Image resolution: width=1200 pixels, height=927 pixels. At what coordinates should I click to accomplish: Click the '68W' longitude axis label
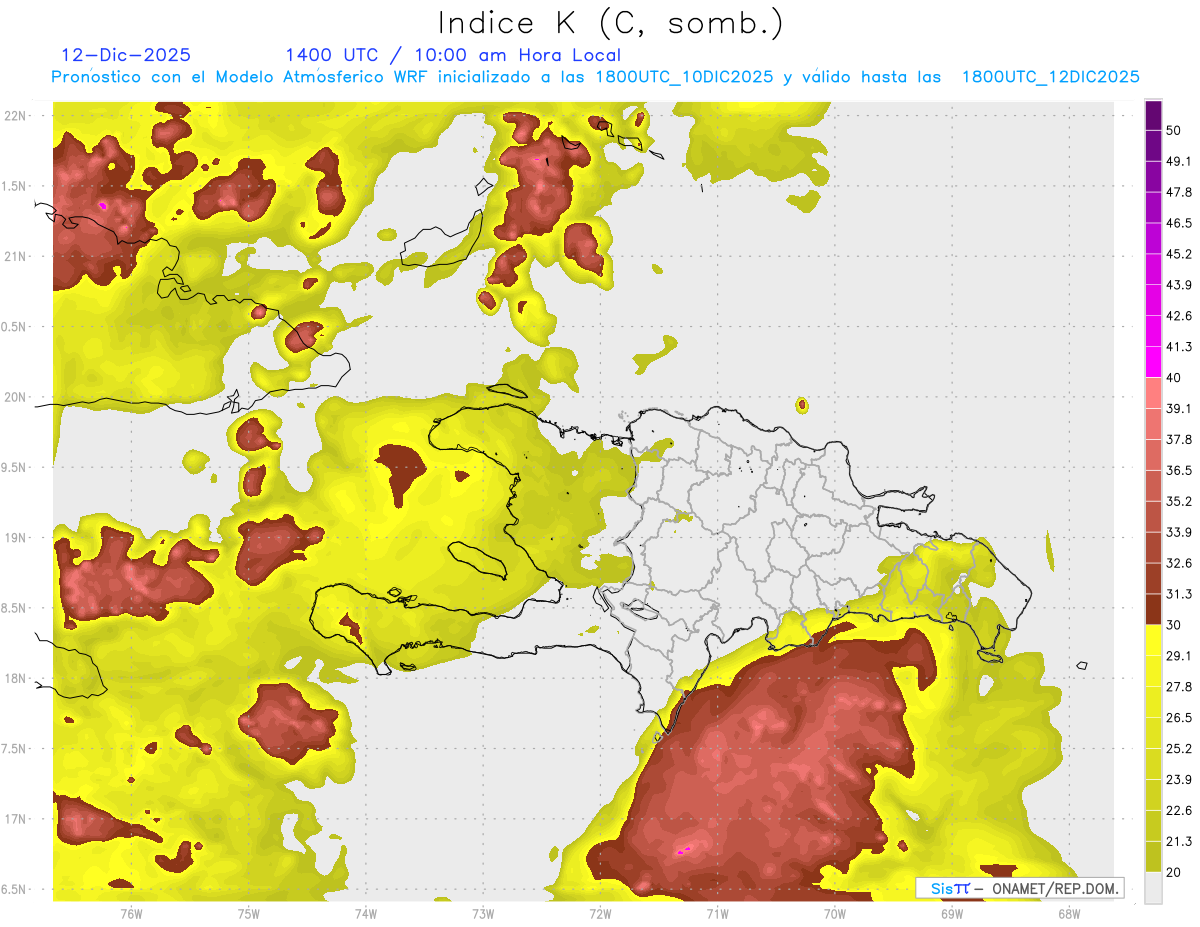1069,914
